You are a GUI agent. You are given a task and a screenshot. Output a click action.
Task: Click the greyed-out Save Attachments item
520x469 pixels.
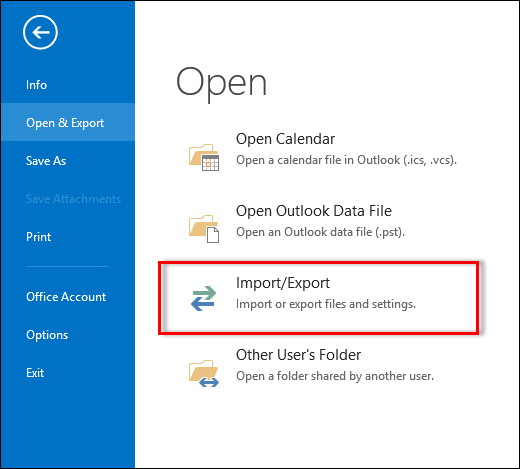click(68, 199)
